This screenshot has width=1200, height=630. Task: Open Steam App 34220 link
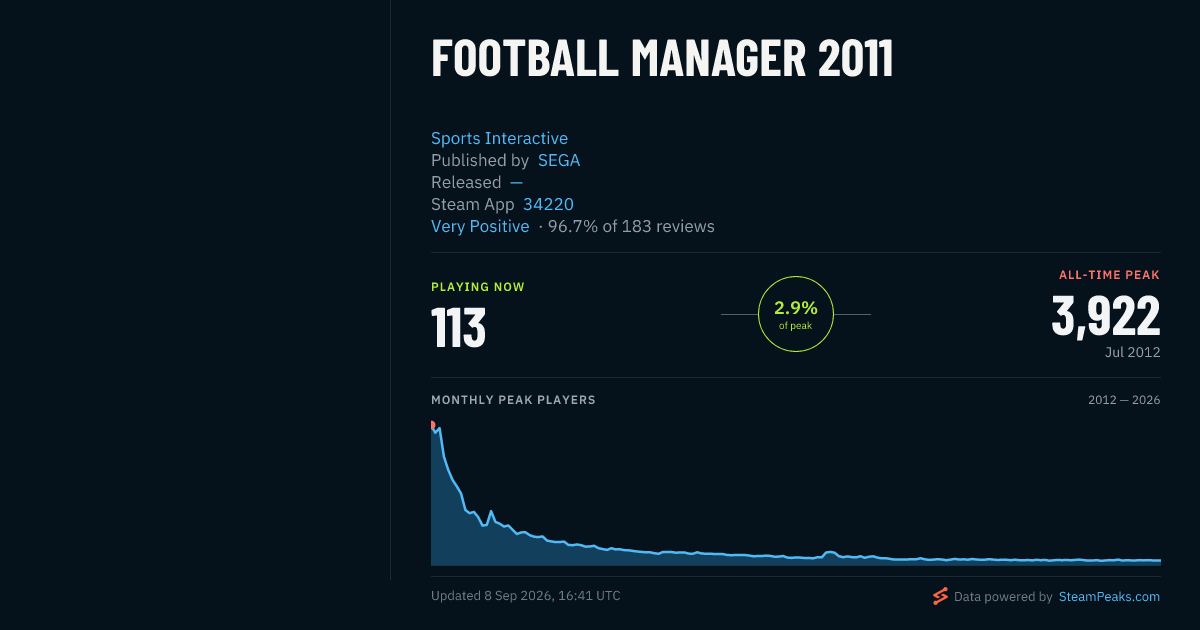[548, 204]
